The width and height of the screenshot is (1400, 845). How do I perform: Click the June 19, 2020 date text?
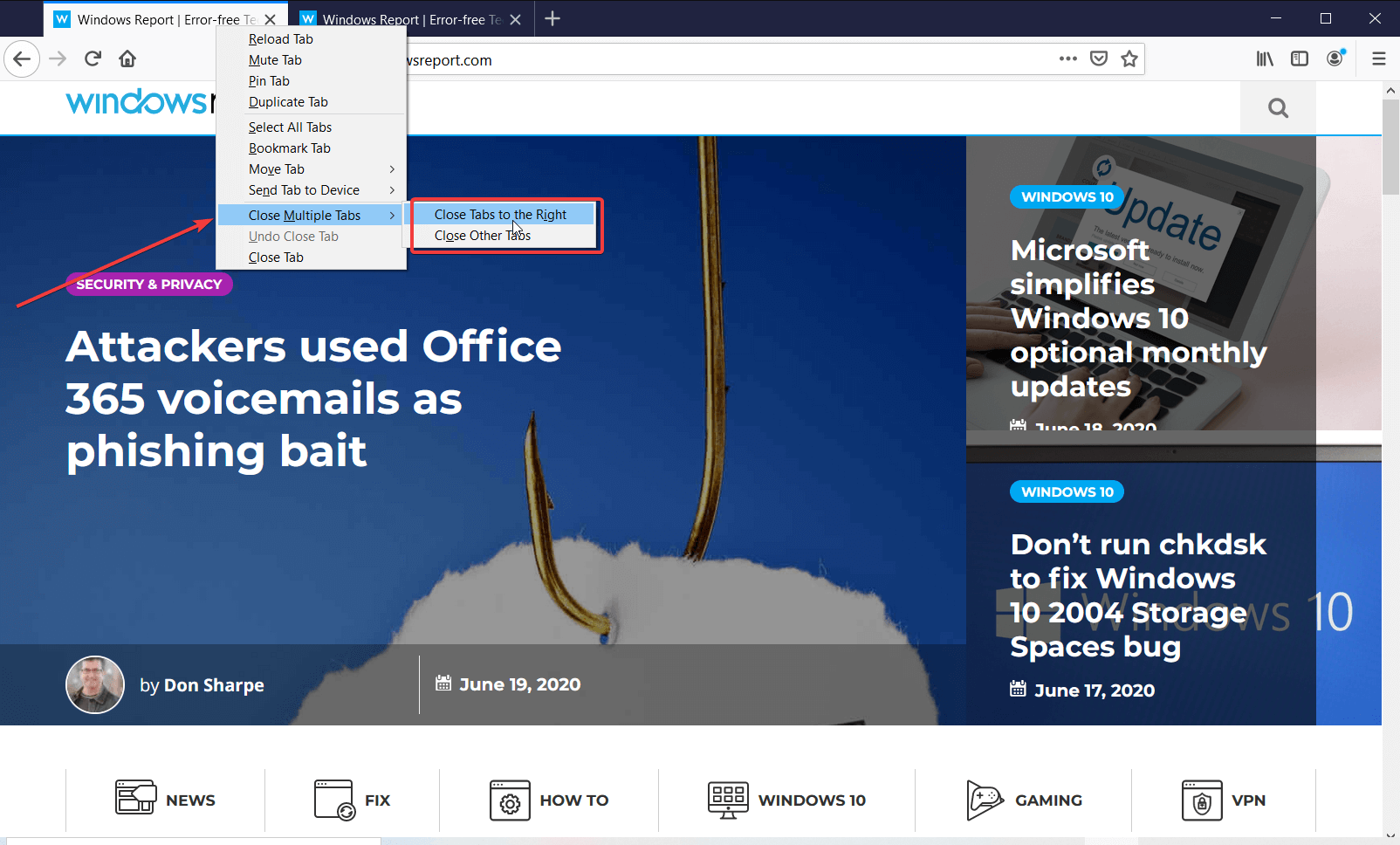[x=519, y=684]
